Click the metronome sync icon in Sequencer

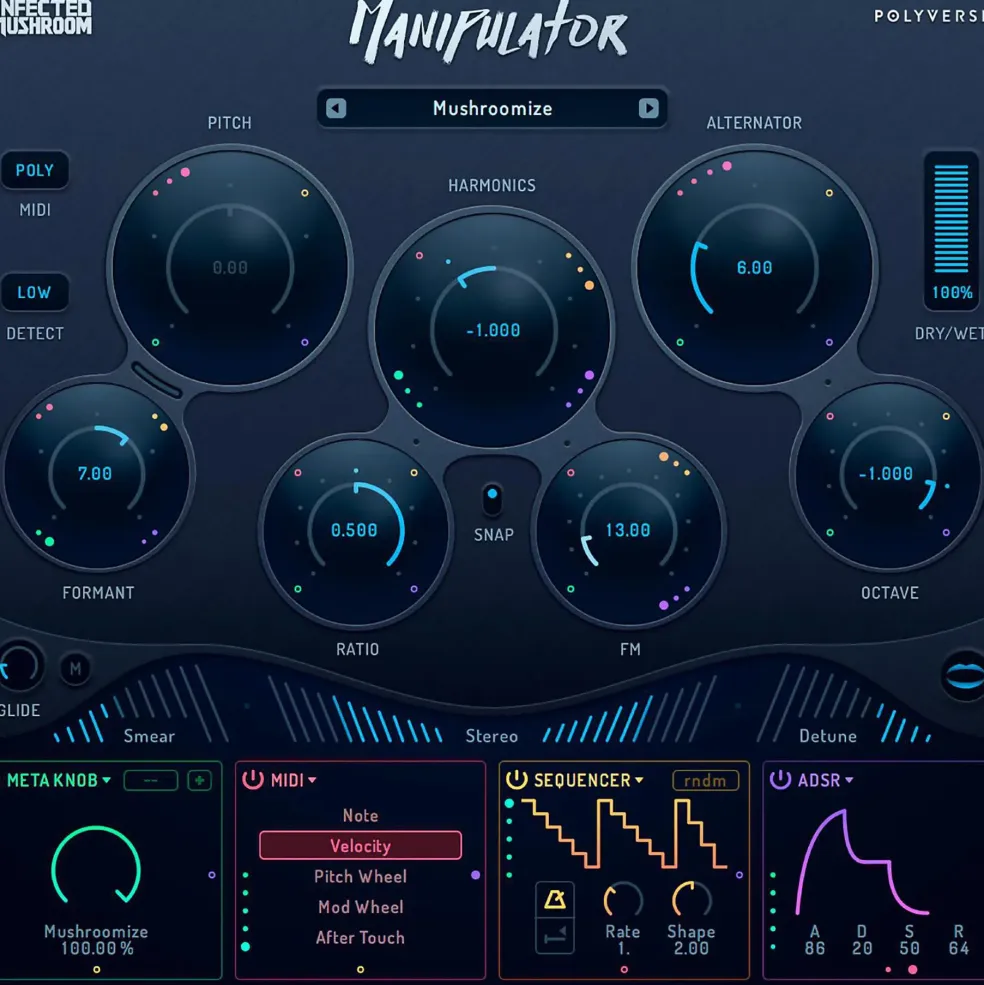pos(554,900)
